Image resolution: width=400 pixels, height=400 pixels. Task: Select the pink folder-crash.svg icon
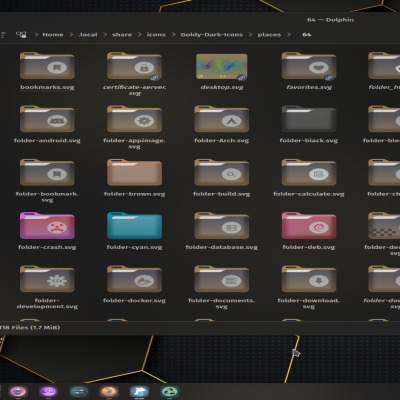click(x=47, y=226)
